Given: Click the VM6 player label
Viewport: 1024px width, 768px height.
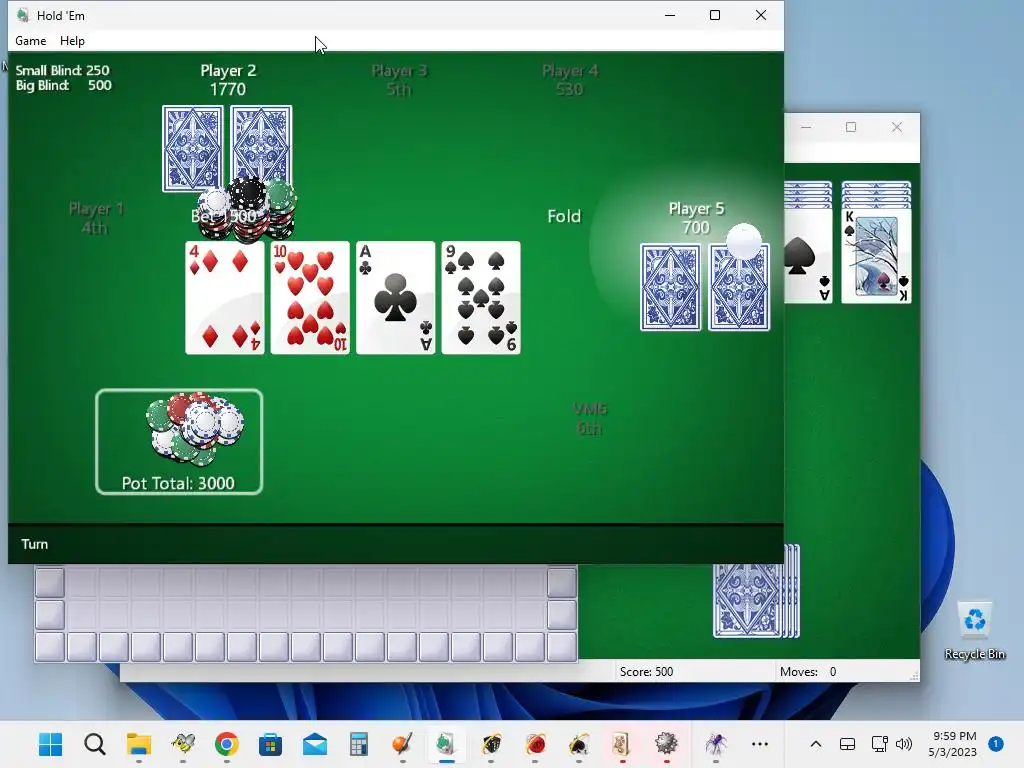Looking at the screenshot, I should tap(590, 409).
